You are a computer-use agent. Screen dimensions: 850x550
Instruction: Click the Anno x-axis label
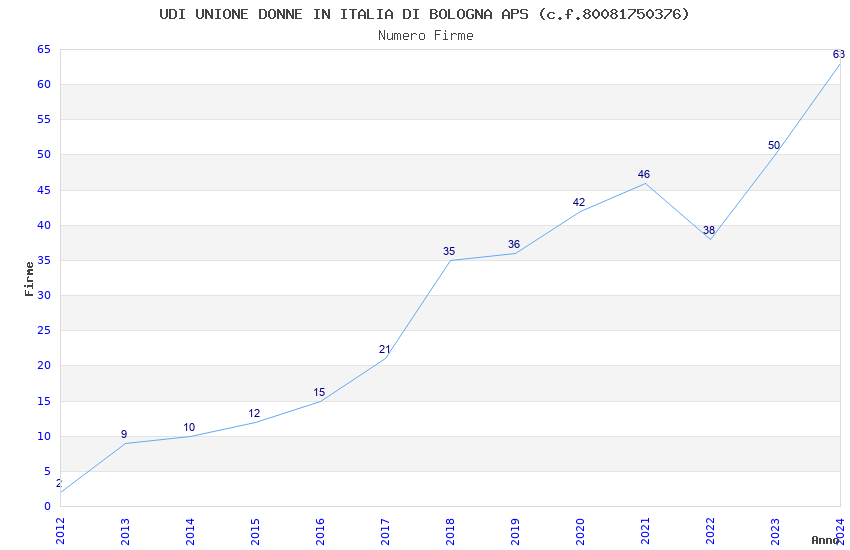click(x=825, y=540)
